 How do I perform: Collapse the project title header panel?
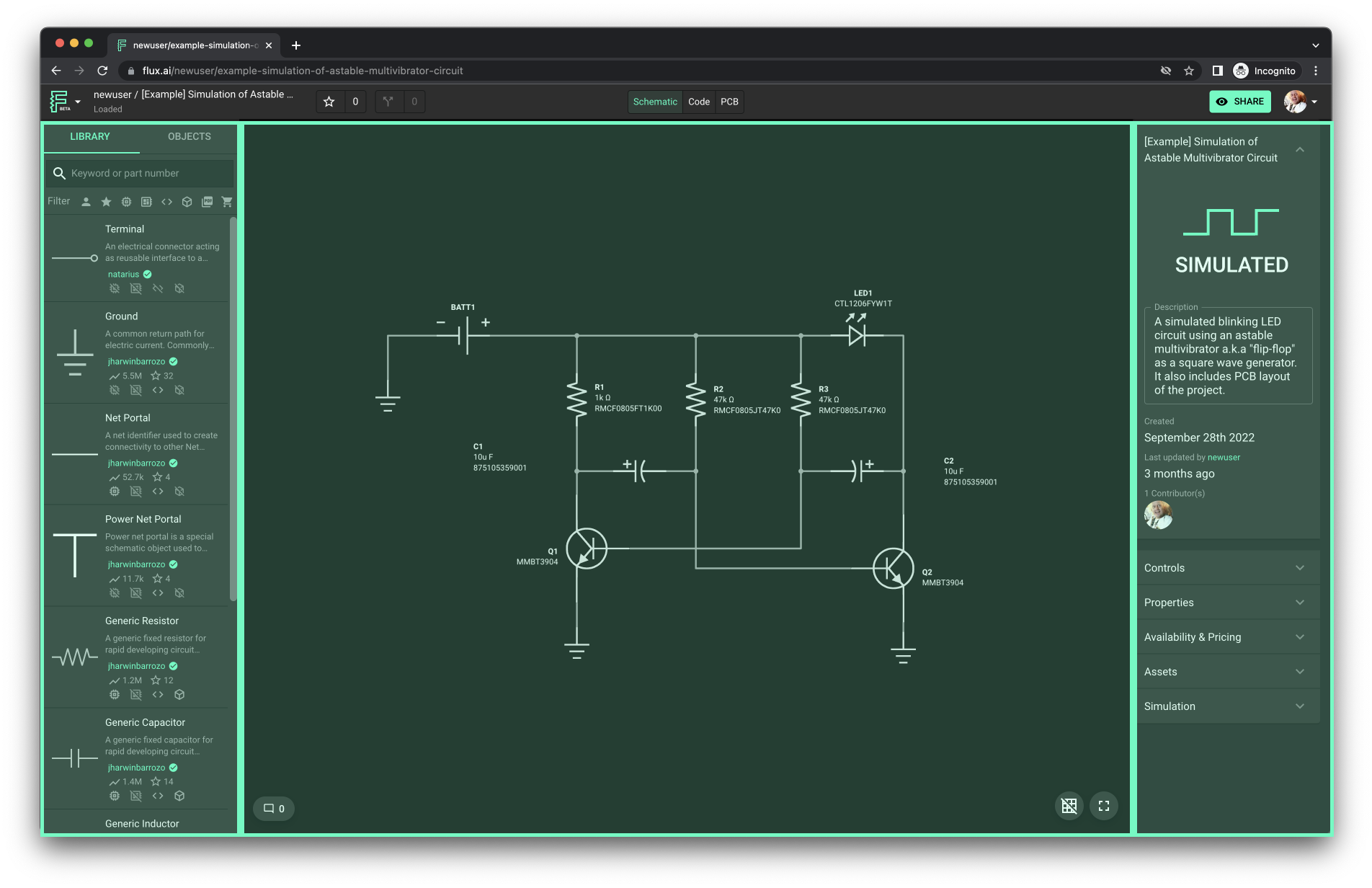coord(1300,149)
